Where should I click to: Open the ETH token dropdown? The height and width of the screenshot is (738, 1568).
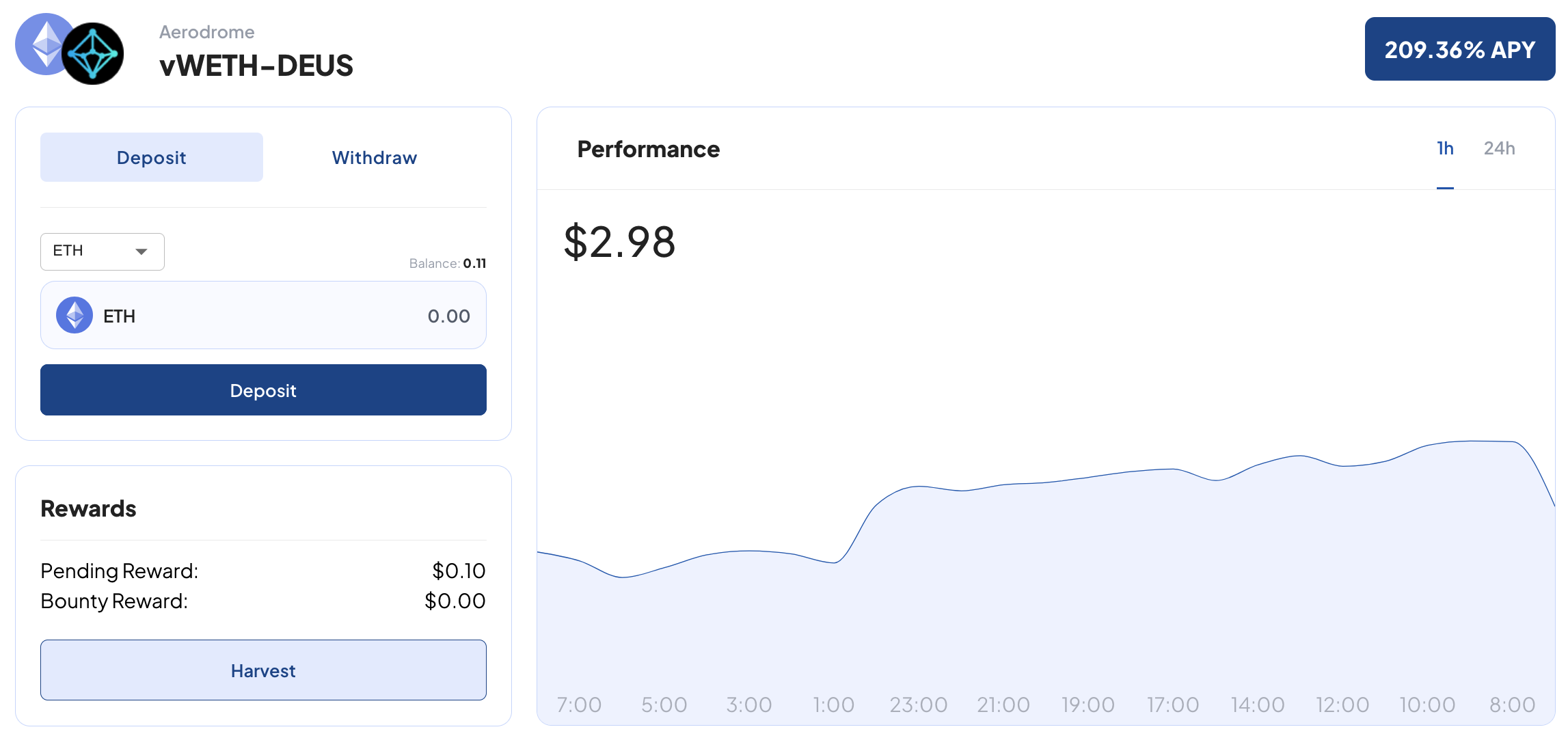(x=102, y=251)
